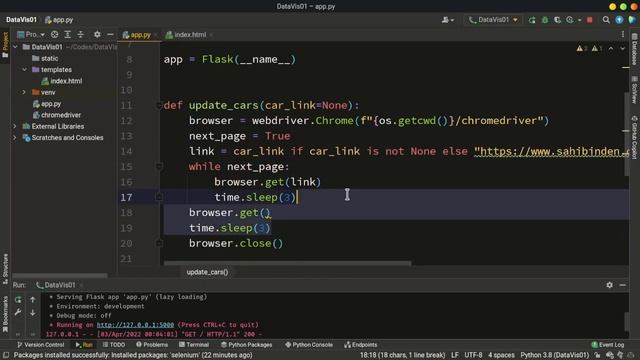Open Run panel settings gear

point(609,285)
